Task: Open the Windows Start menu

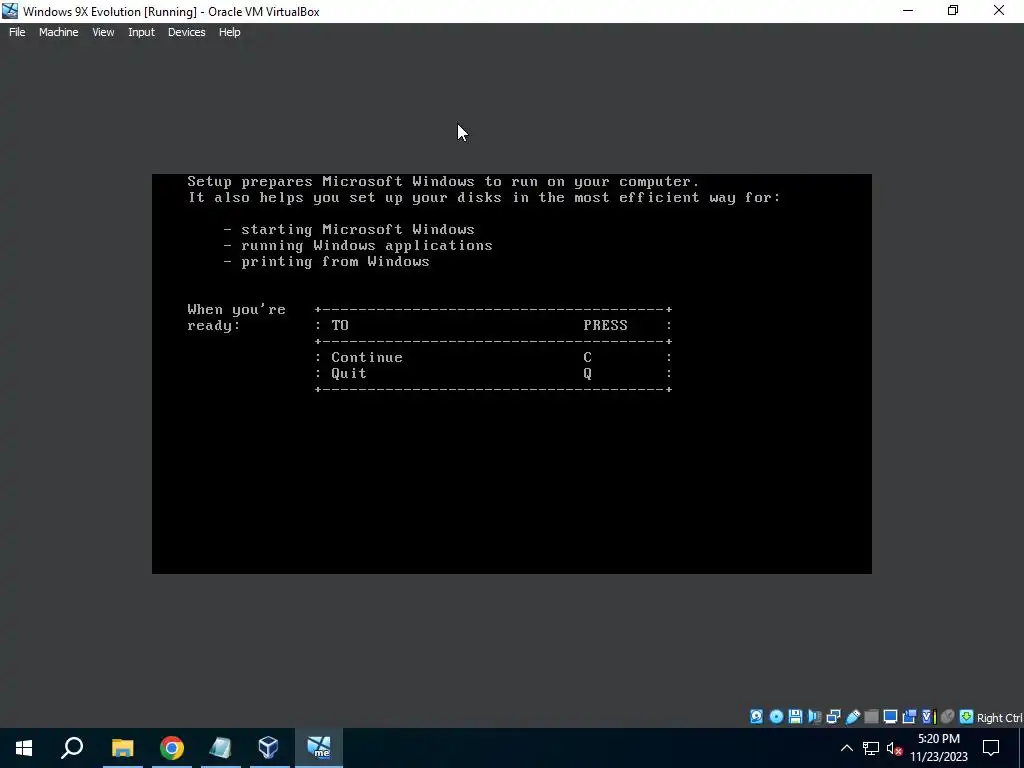Action: [24, 748]
